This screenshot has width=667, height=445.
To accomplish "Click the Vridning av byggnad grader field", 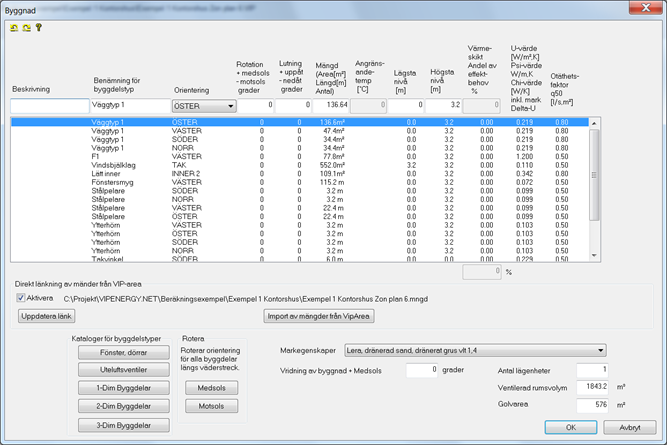I will [x=422, y=370].
